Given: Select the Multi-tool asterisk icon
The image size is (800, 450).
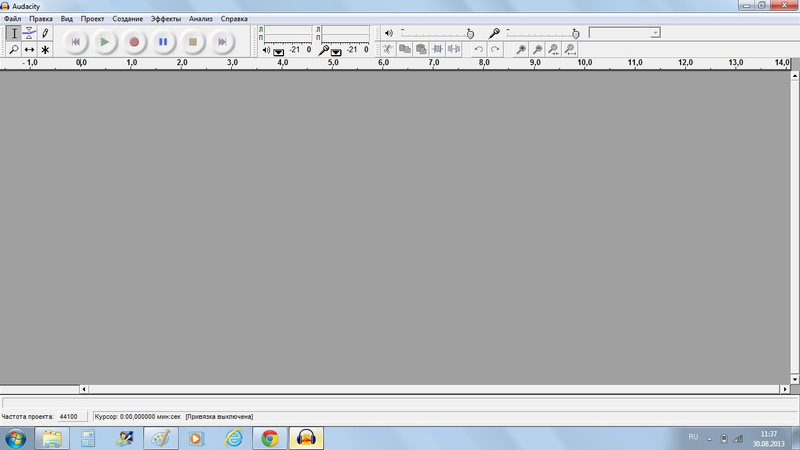Looking at the screenshot, I should [x=45, y=49].
